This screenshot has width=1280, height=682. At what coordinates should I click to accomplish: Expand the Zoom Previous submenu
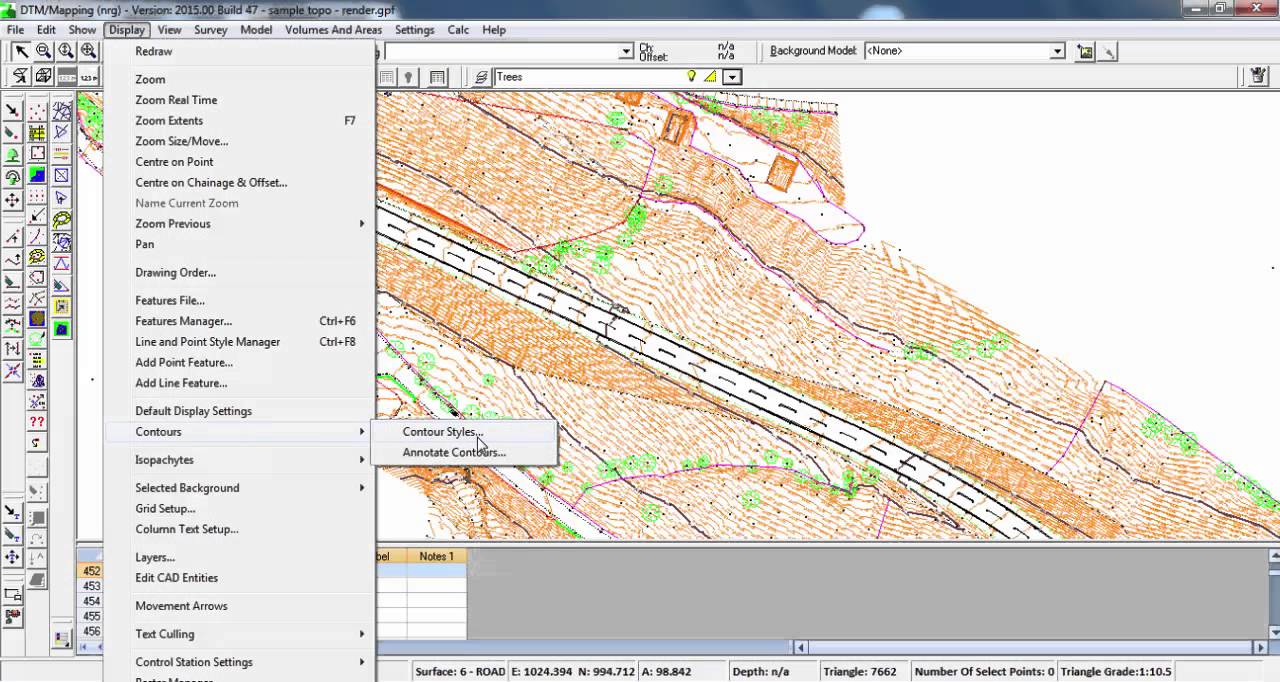239,224
